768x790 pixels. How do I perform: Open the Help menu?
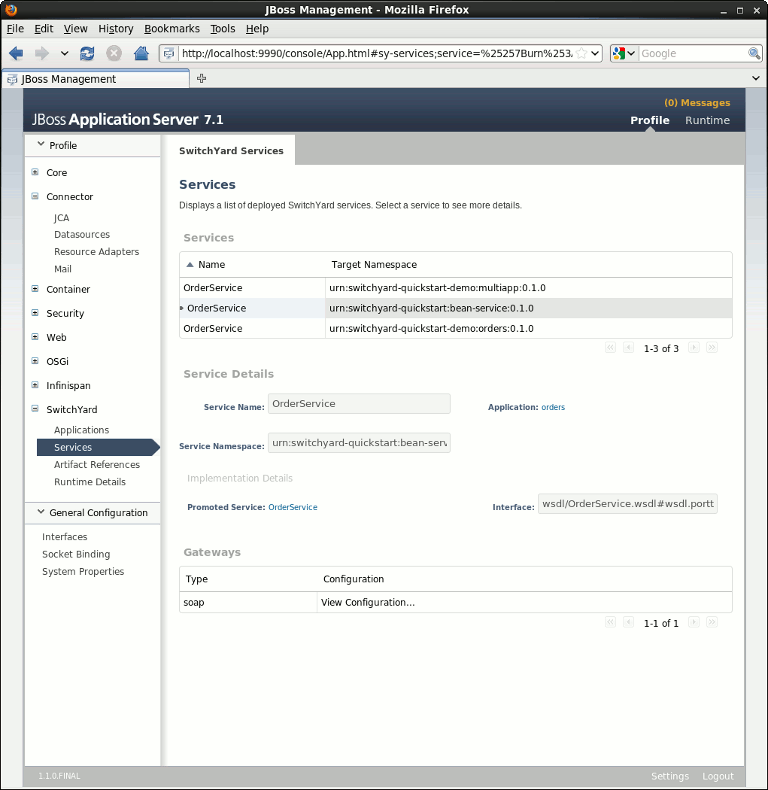[x=257, y=29]
